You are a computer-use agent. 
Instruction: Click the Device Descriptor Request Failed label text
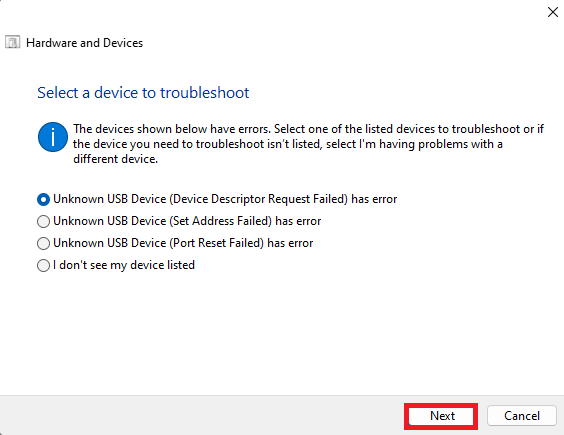point(225,199)
